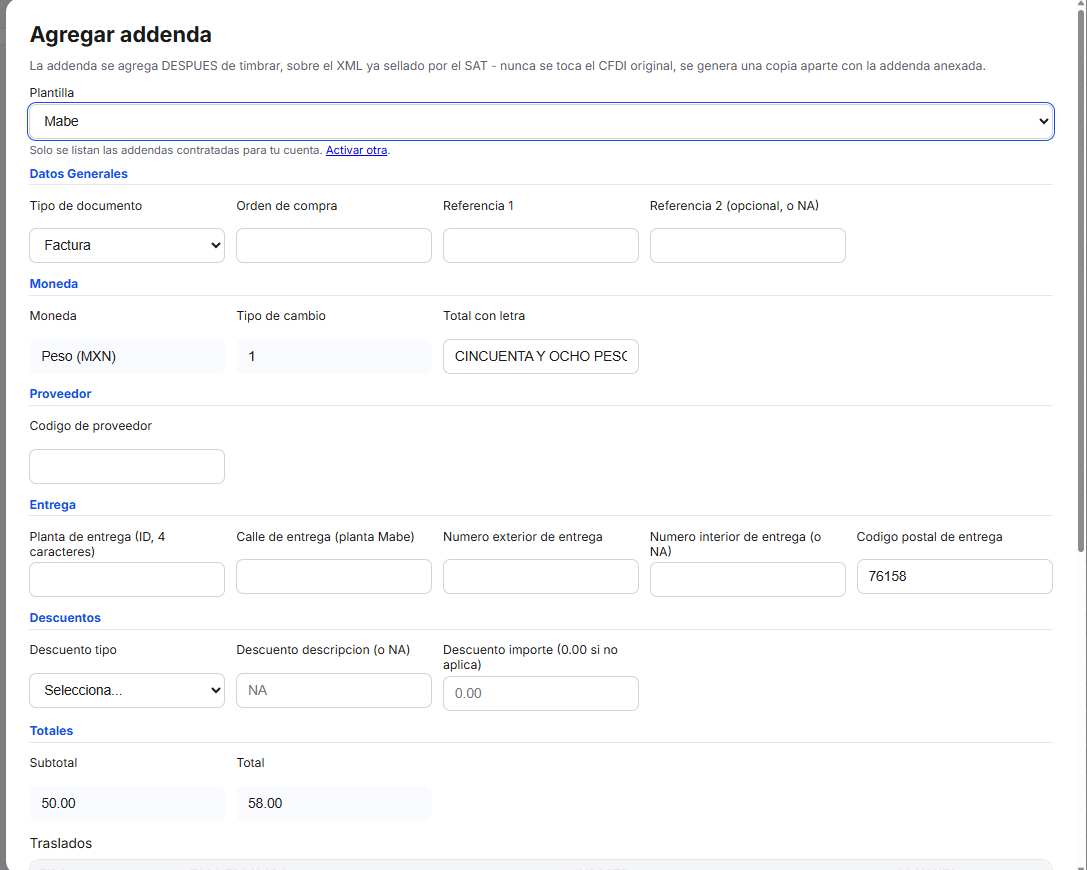Open the Plantilla dropdown showing Mabe
This screenshot has height=870, width=1087.
click(541, 121)
